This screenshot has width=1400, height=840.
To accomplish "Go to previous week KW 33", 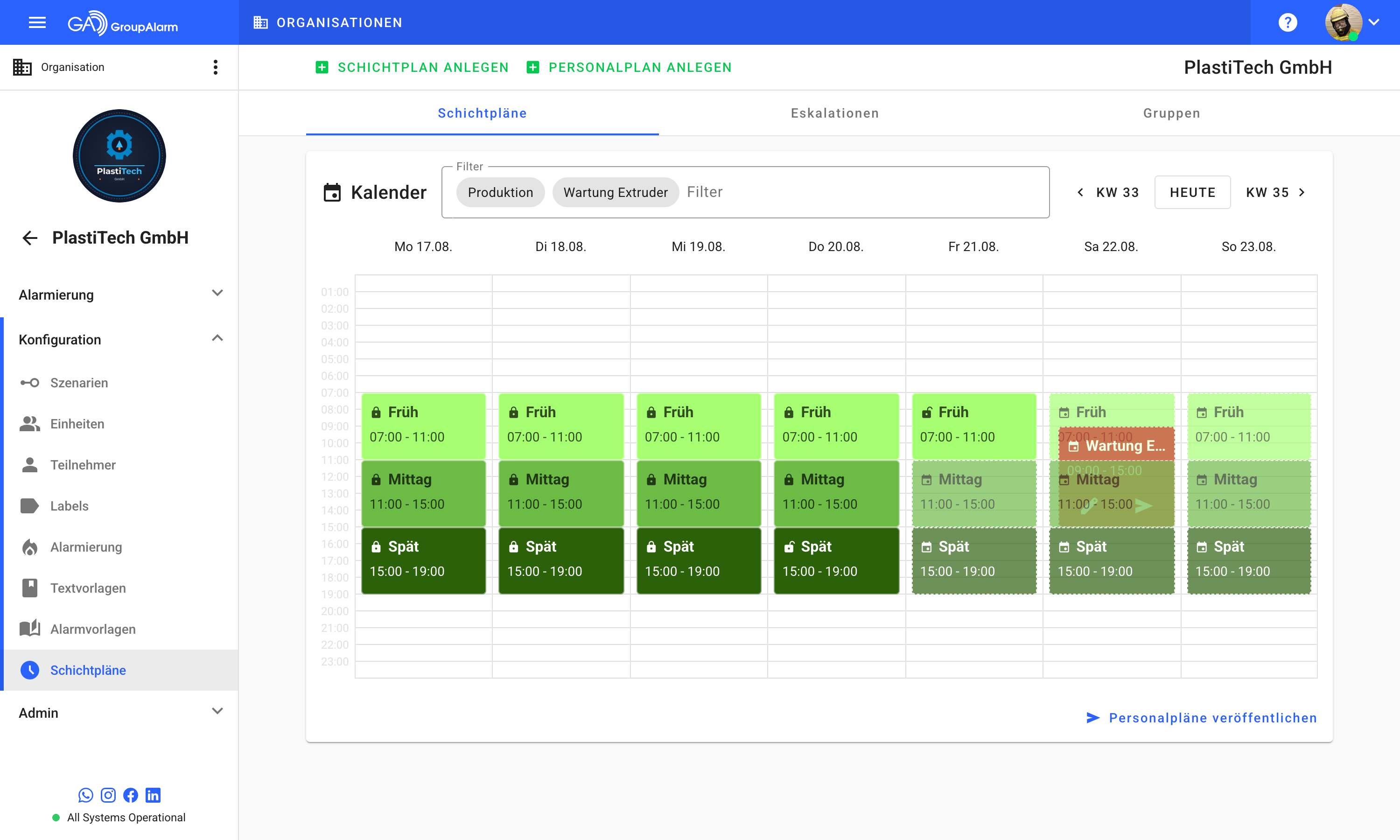I will 1107,192.
